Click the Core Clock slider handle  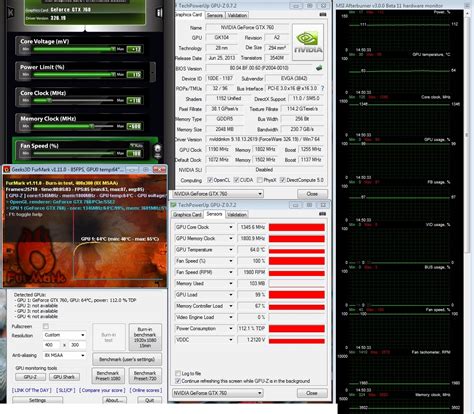pyautogui.click(x=49, y=100)
